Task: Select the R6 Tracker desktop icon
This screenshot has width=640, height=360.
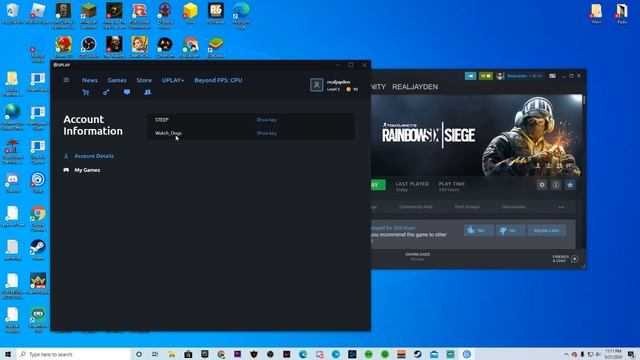Action: [x=216, y=13]
